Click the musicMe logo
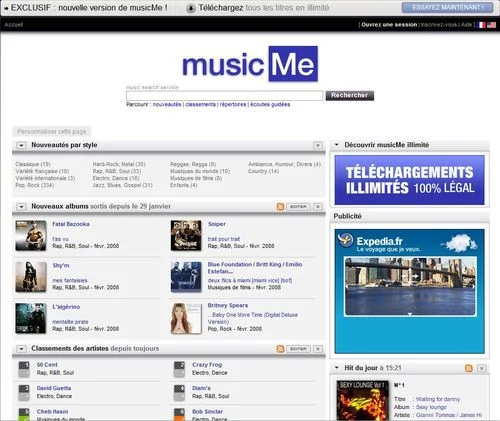500x421 pixels. click(x=250, y=64)
